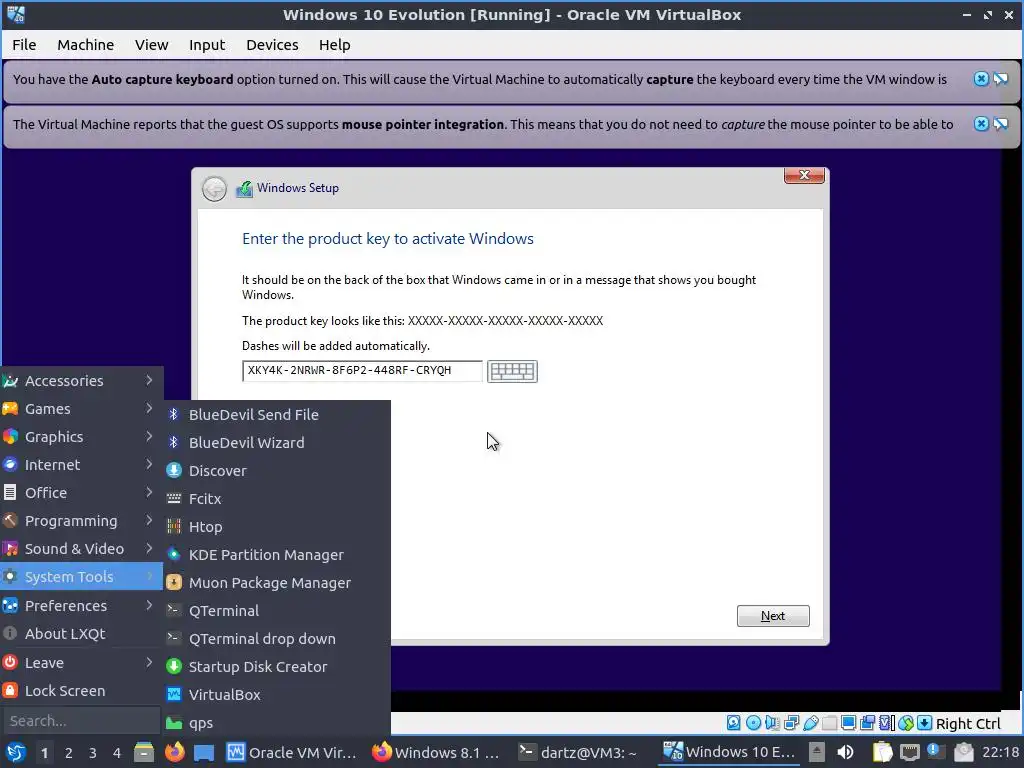Open the display settings status icon

coord(848,723)
